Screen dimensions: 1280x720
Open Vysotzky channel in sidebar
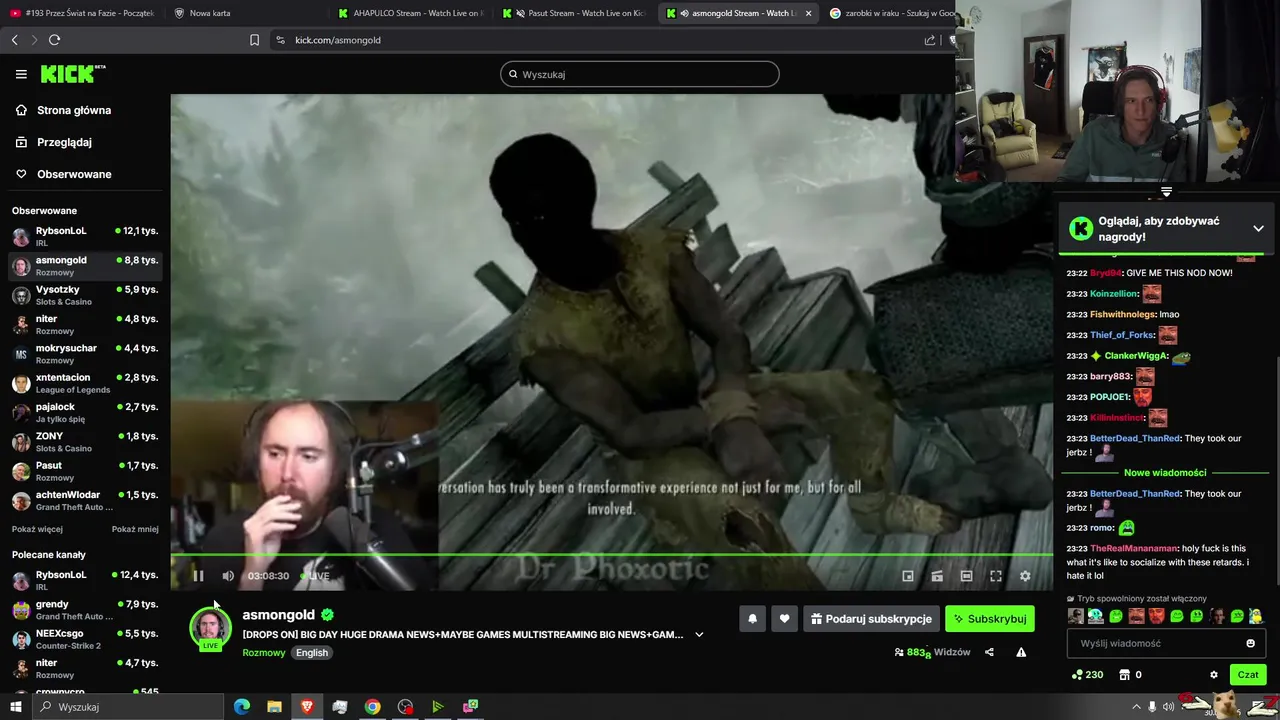tap(85, 295)
